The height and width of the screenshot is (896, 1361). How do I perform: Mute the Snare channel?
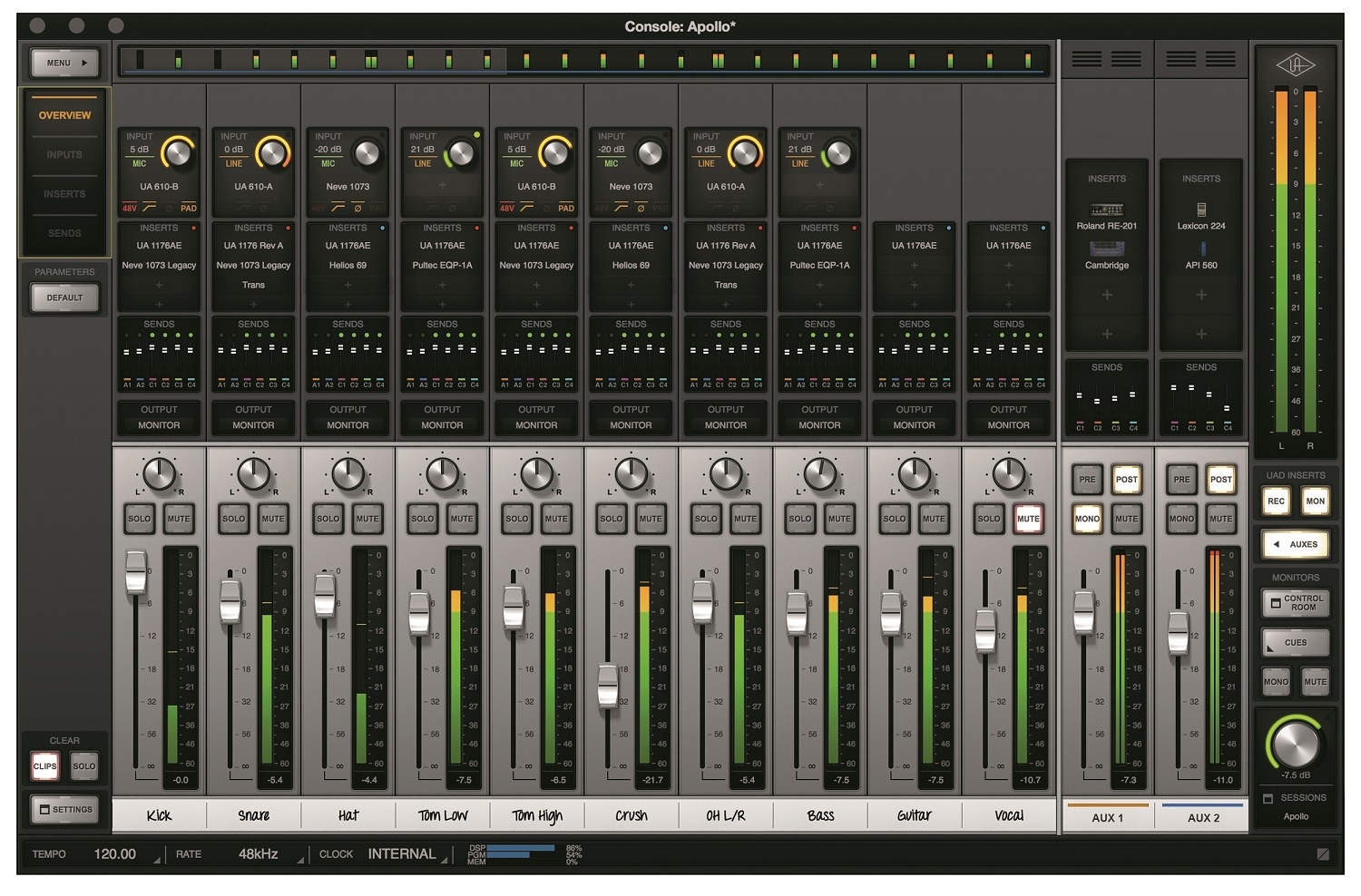click(x=273, y=519)
